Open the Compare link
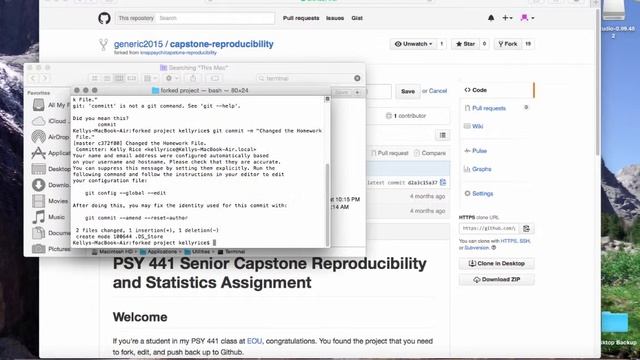 (x=430, y=153)
